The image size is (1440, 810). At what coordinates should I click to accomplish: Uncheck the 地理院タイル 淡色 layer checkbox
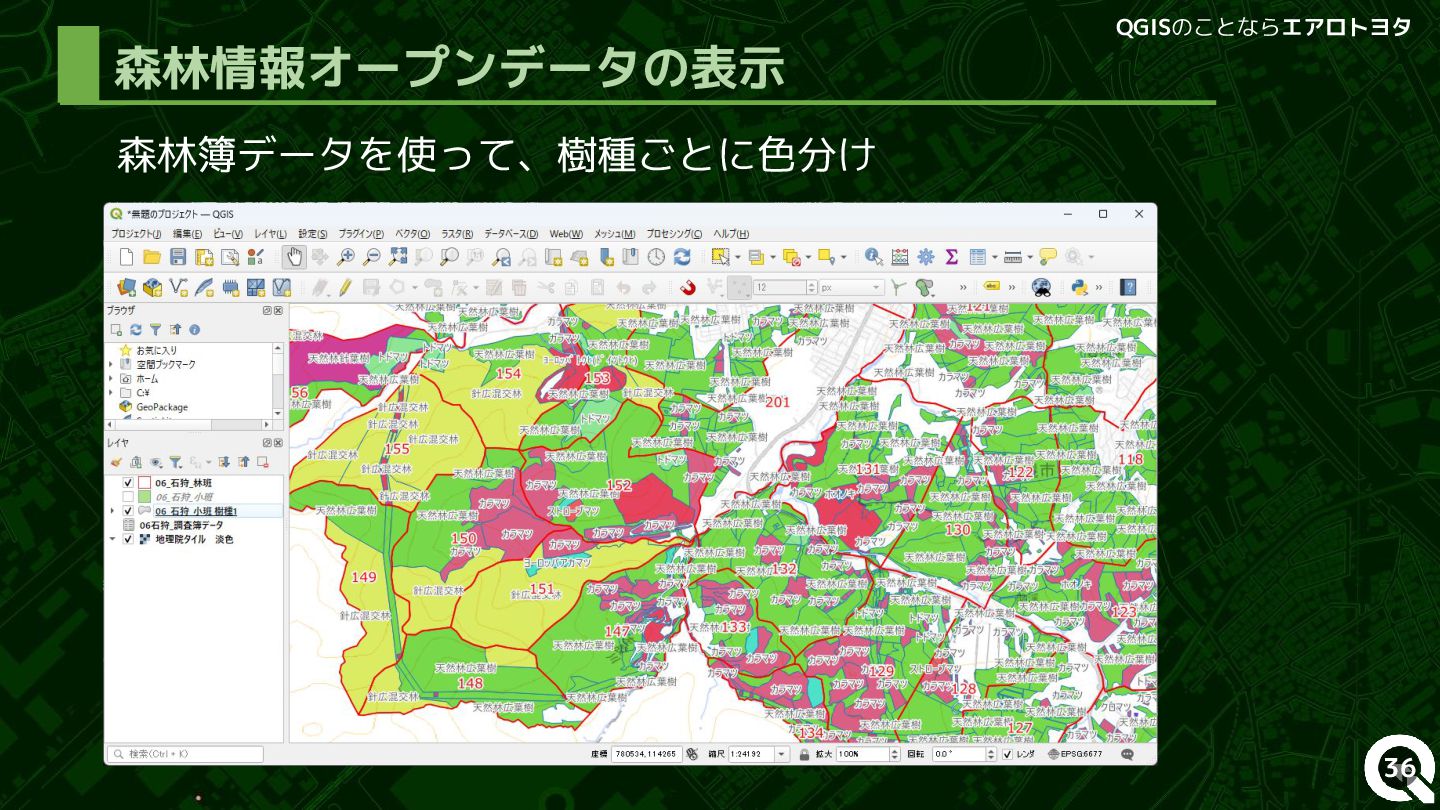128,539
